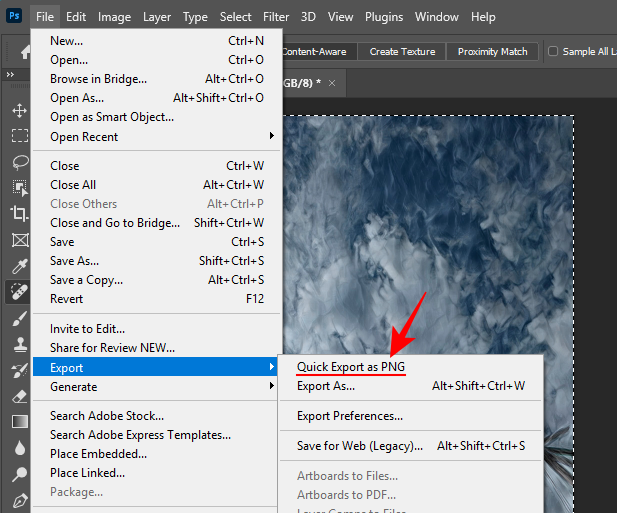Click the Photoshop Ps logo icon
617x513 pixels.
(x=14, y=16)
